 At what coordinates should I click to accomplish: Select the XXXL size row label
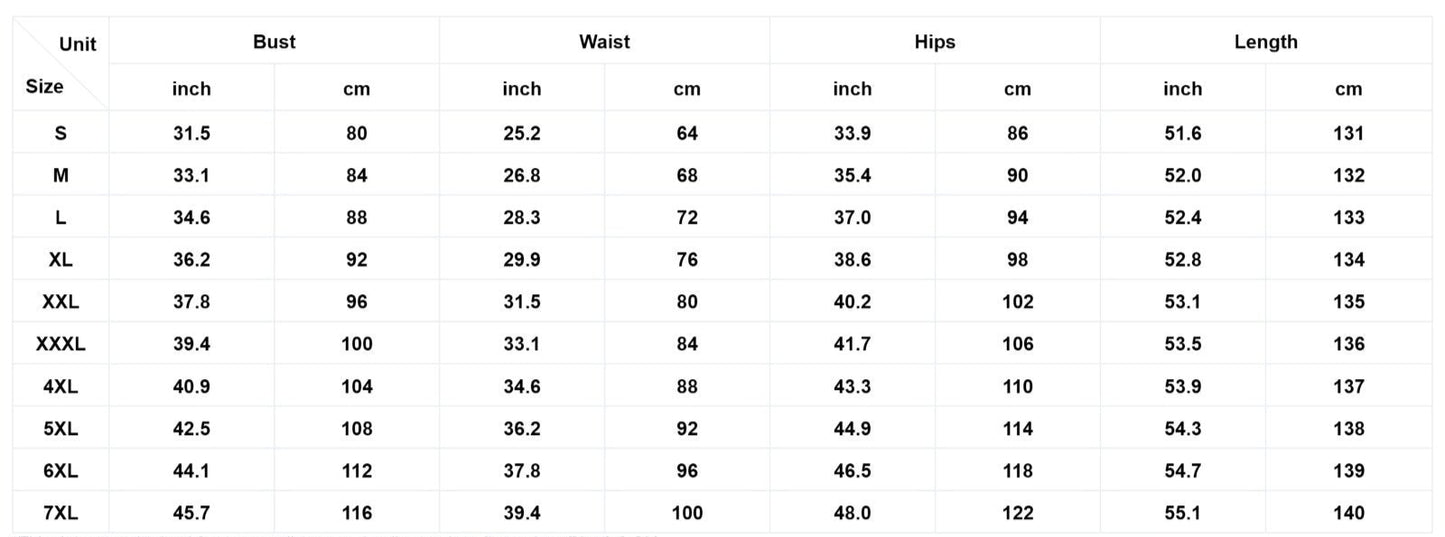pos(61,344)
